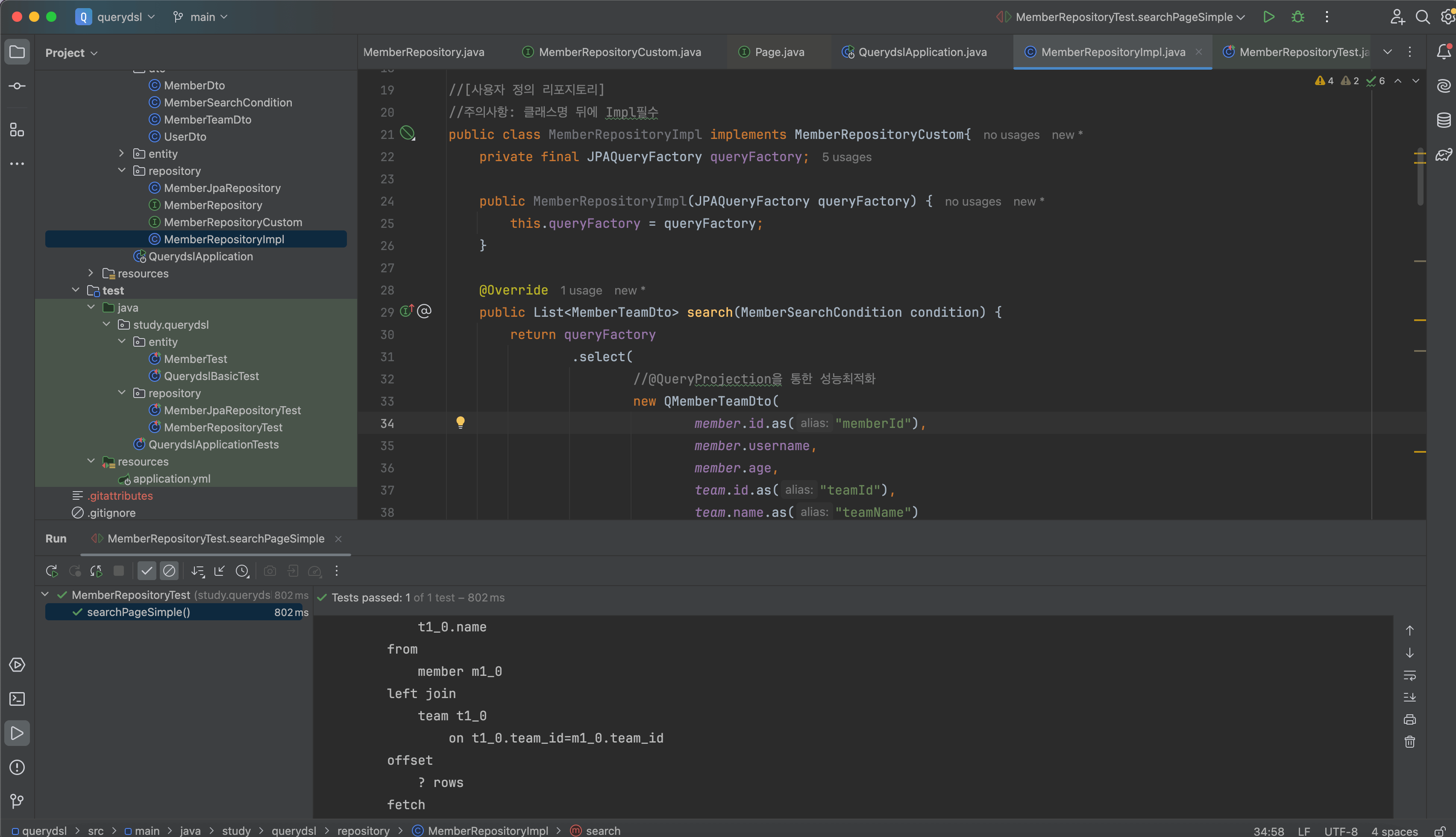
Task: Click the LF line separator widget
Action: (x=1304, y=831)
